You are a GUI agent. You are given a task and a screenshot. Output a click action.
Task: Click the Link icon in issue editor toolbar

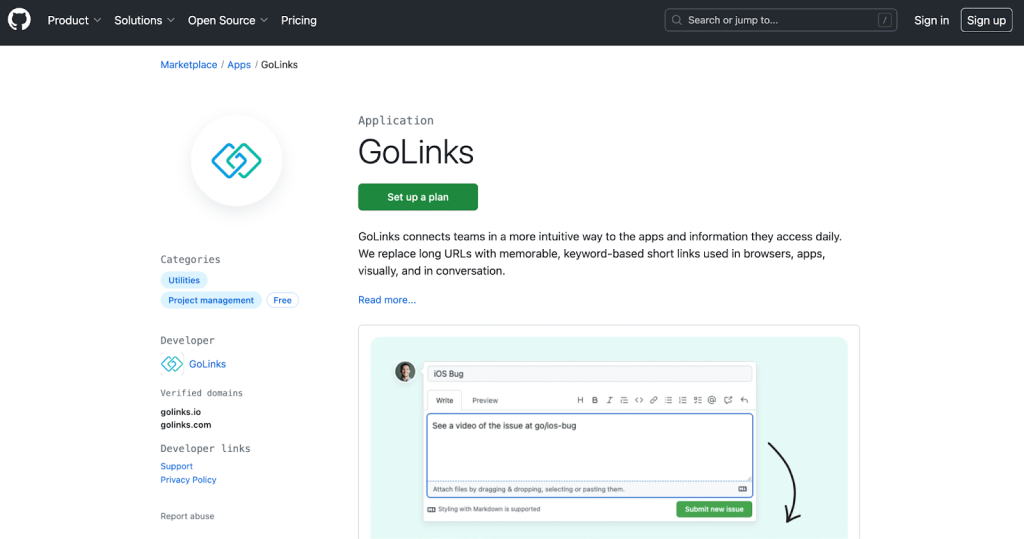(653, 400)
